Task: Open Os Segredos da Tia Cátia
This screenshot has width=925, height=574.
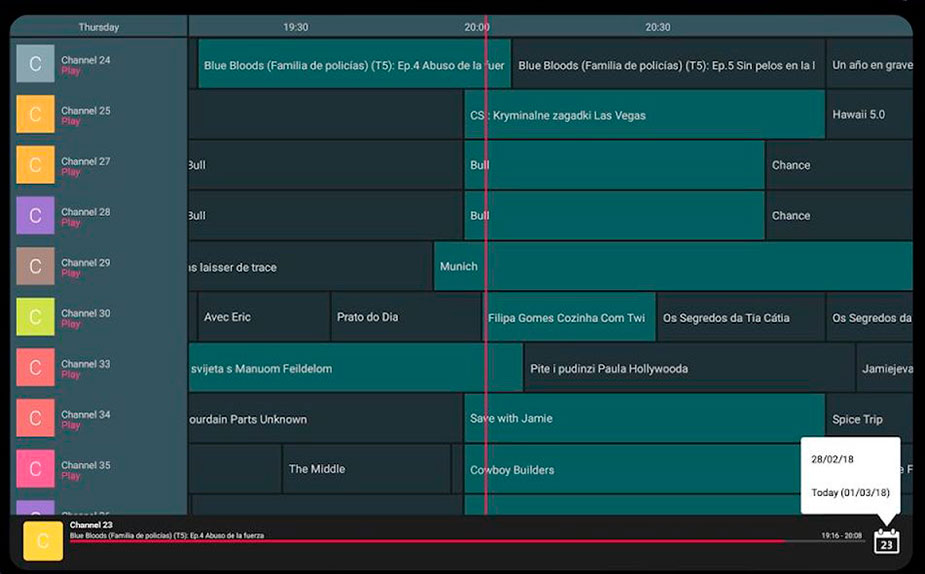Action: (x=741, y=317)
